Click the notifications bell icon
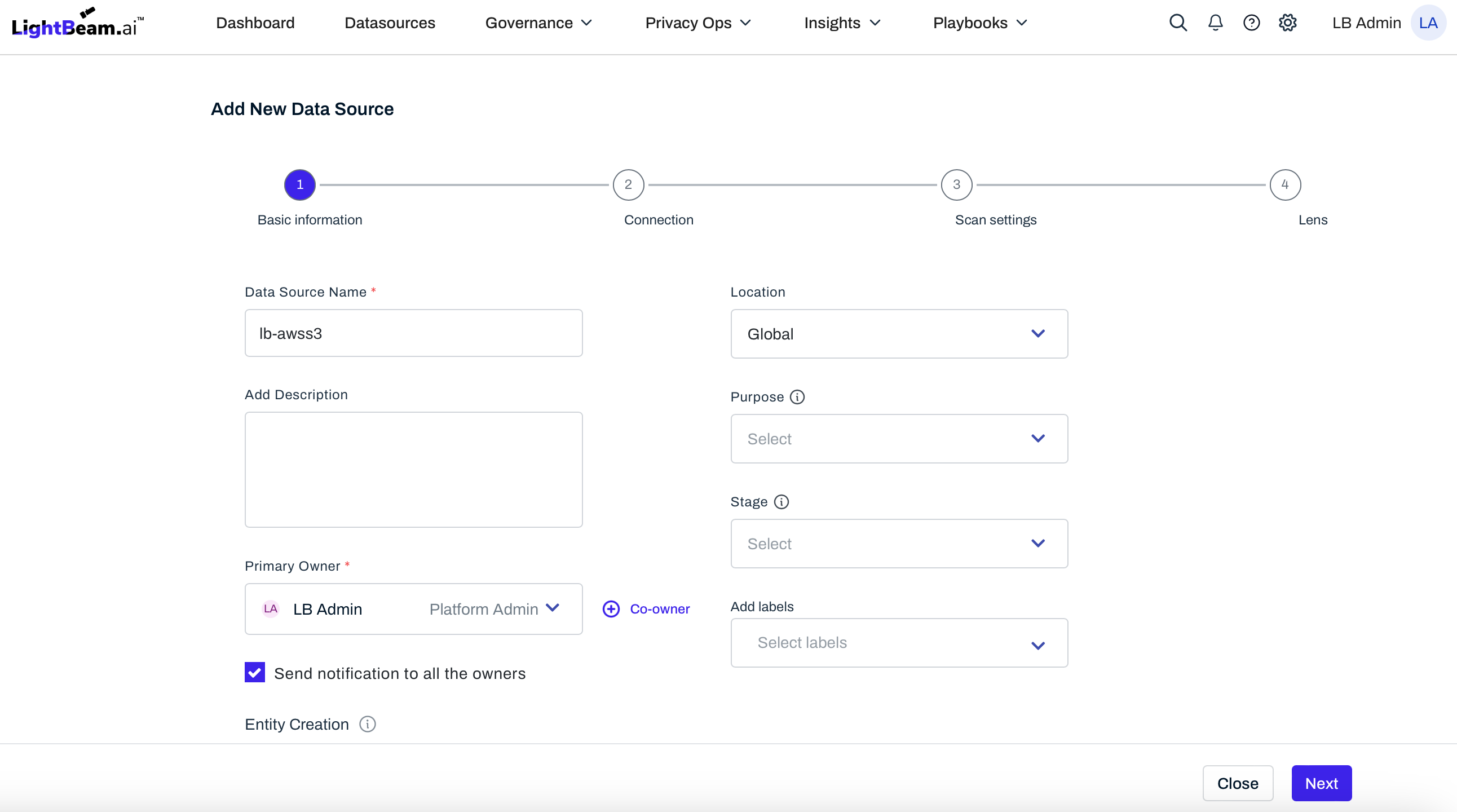1457x812 pixels. pyautogui.click(x=1215, y=23)
